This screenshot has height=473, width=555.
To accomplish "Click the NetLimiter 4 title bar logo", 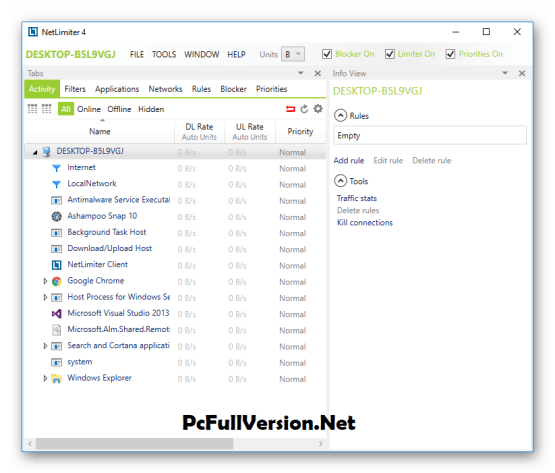I will point(33,32).
